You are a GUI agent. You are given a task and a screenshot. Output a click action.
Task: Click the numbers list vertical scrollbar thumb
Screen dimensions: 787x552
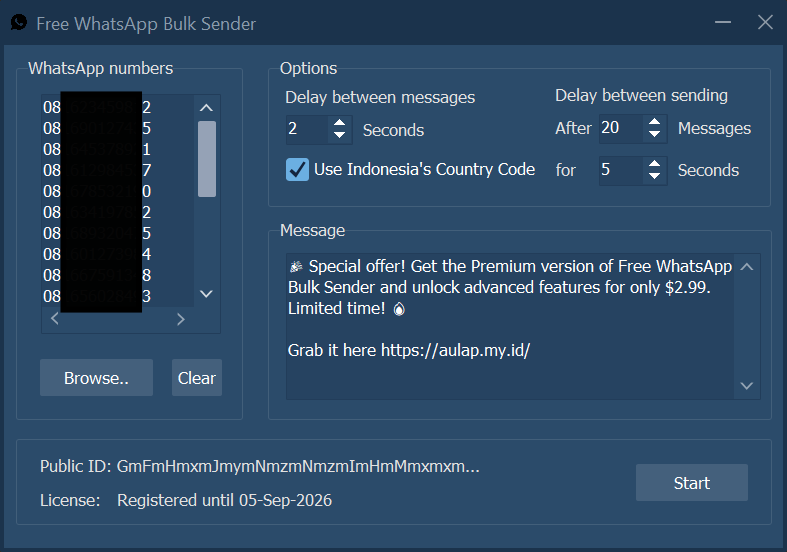click(207, 159)
